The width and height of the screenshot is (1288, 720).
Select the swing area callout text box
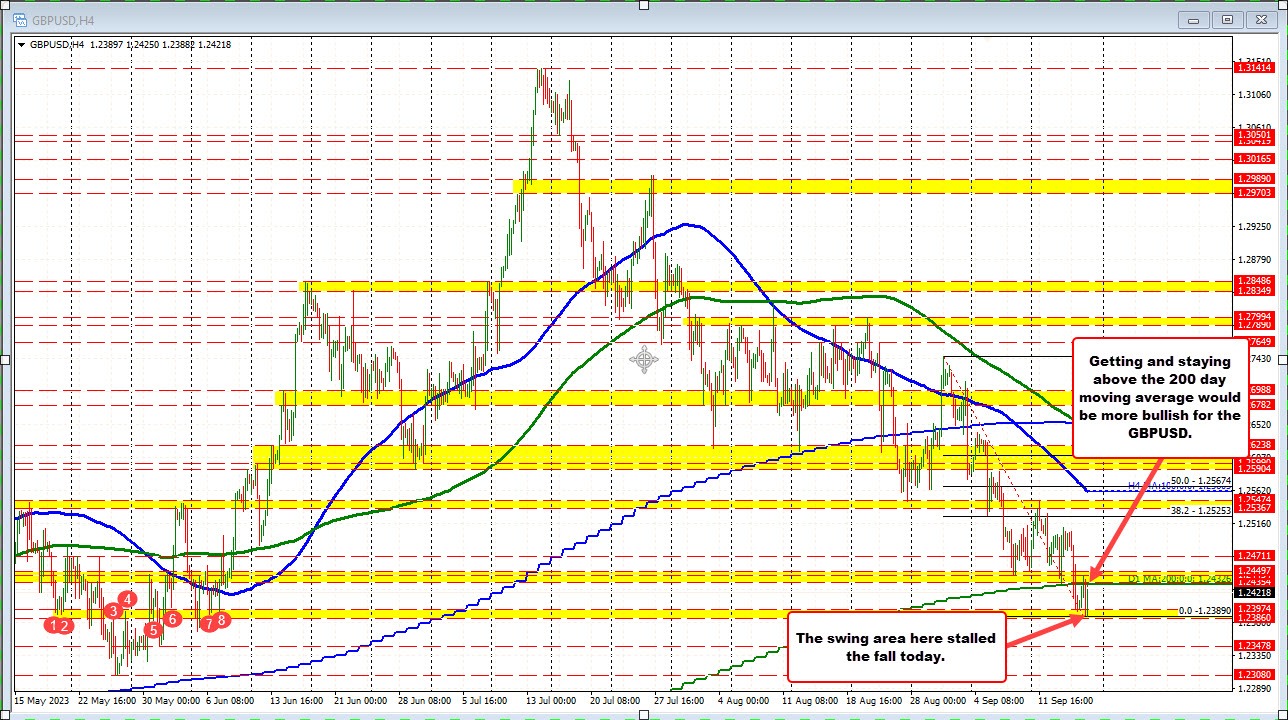click(x=896, y=646)
